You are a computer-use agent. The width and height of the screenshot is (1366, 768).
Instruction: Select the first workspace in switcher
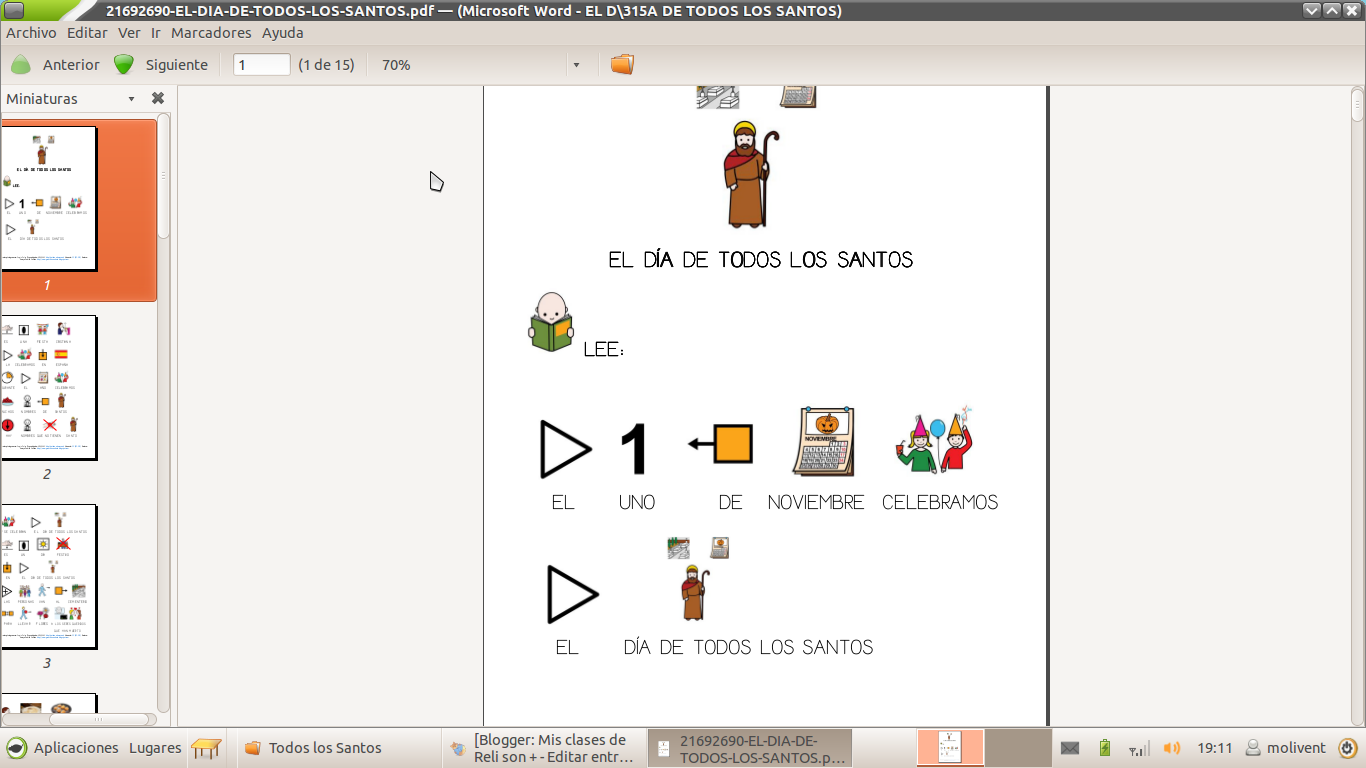[951, 748]
